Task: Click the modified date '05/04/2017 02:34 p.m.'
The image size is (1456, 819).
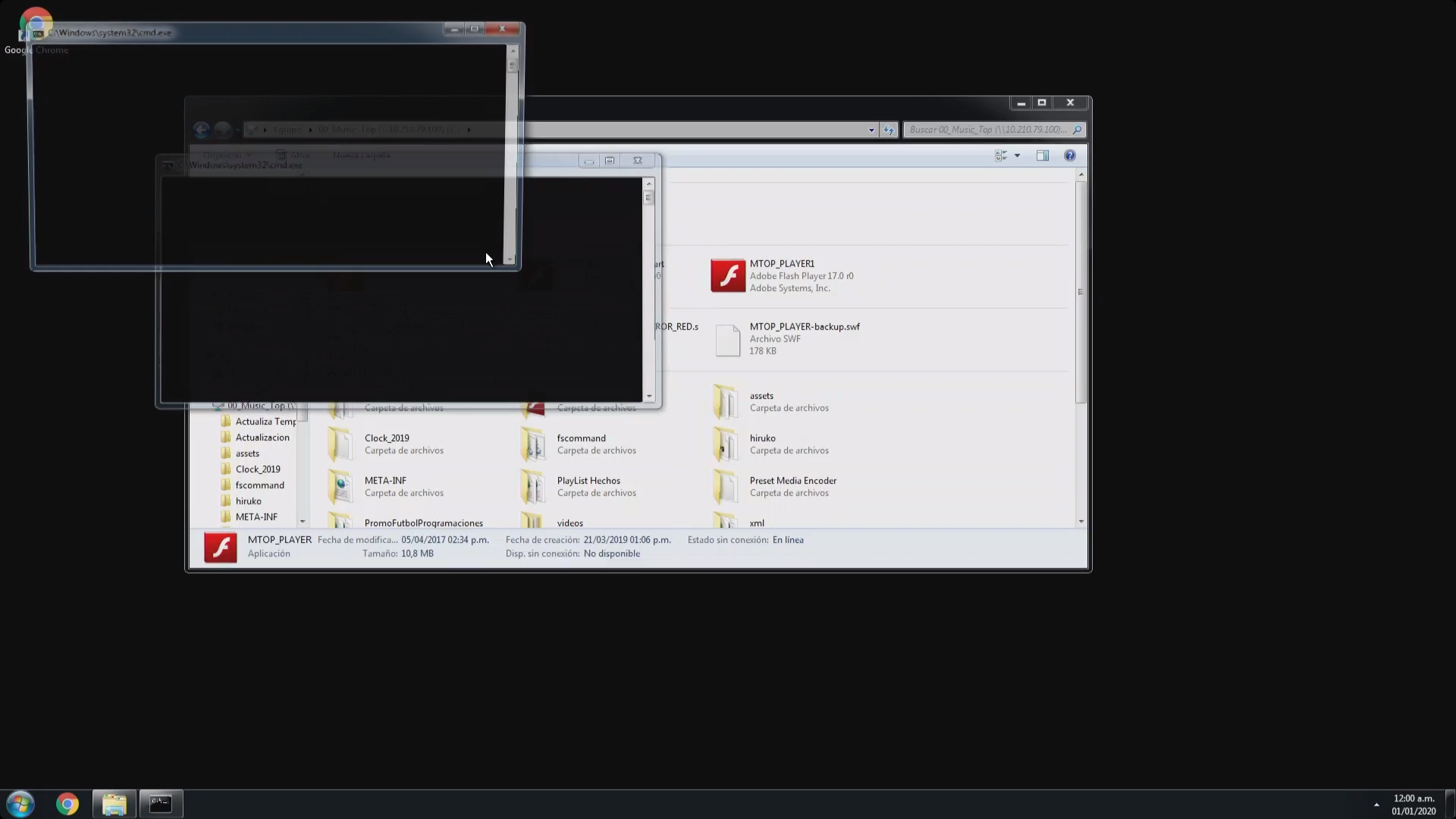Action: pyautogui.click(x=445, y=540)
